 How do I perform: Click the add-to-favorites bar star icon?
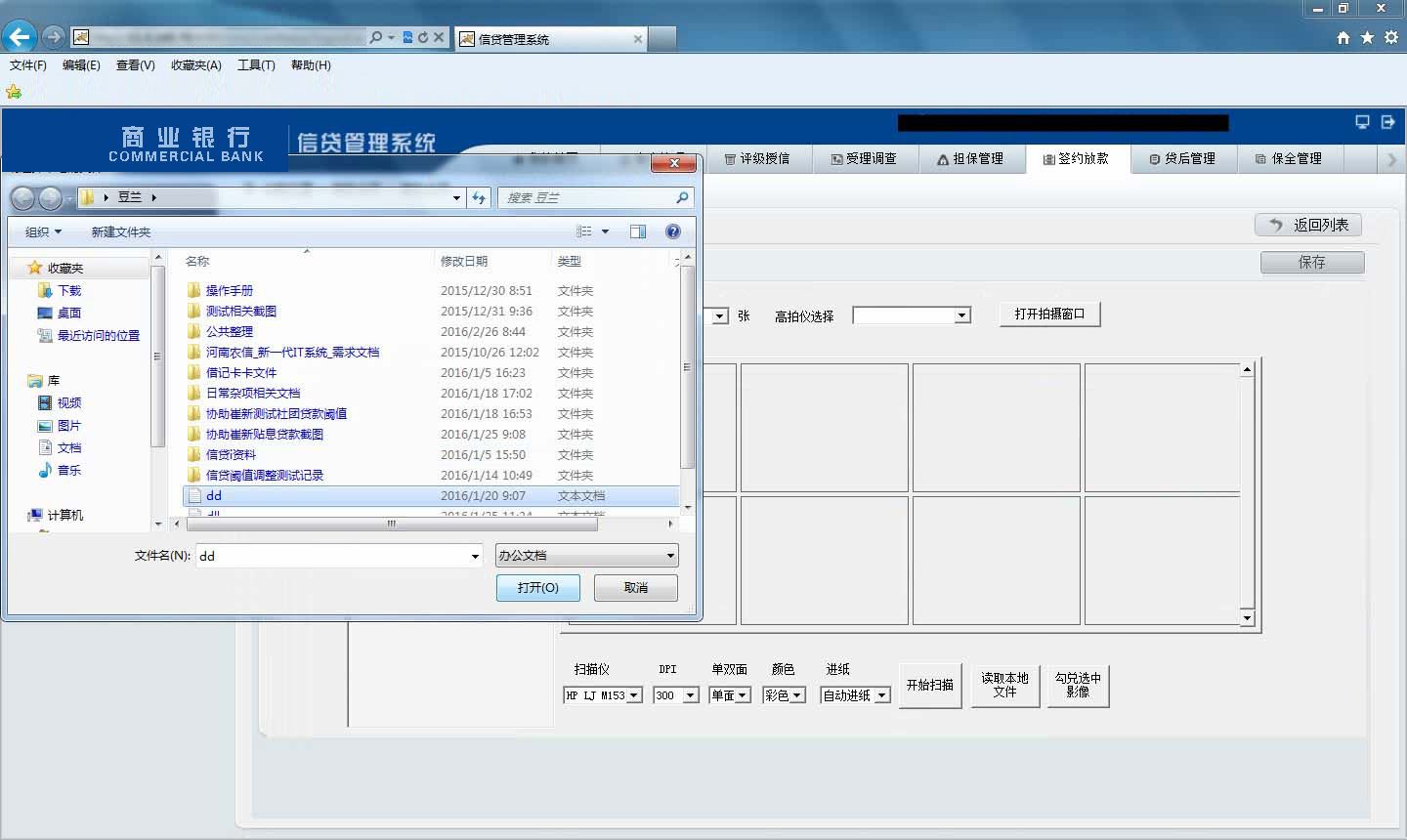coord(14,92)
